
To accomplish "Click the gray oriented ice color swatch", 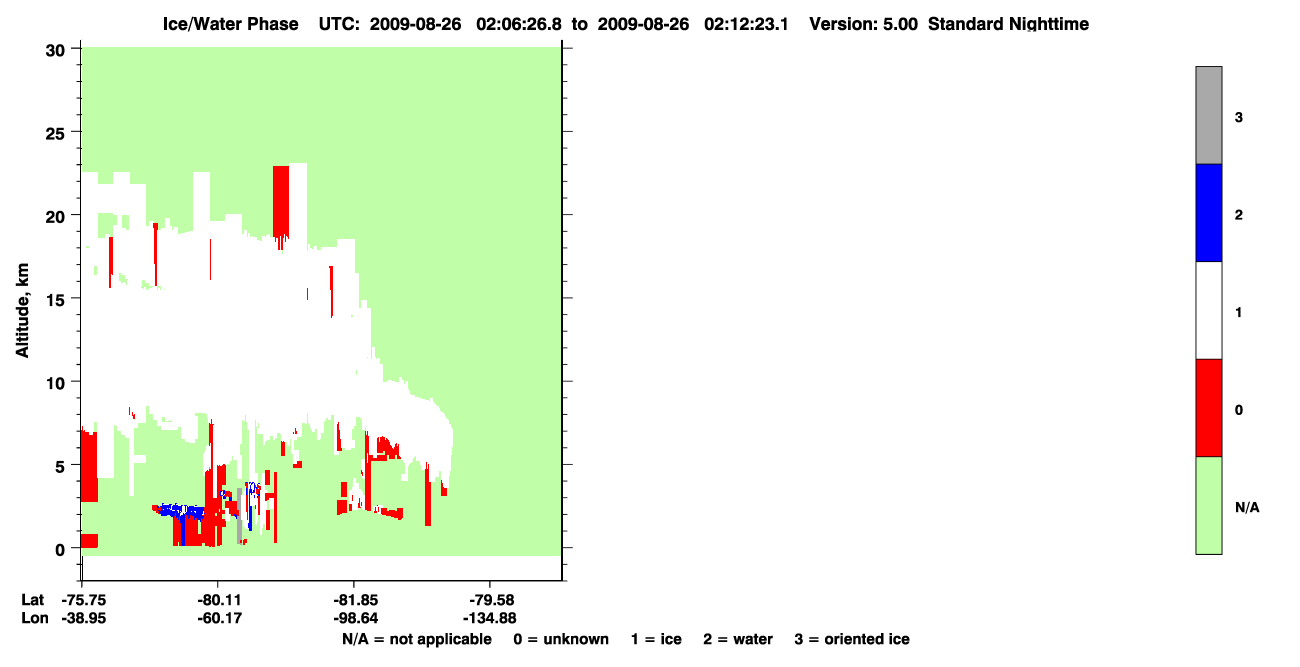I will tap(1208, 115).
